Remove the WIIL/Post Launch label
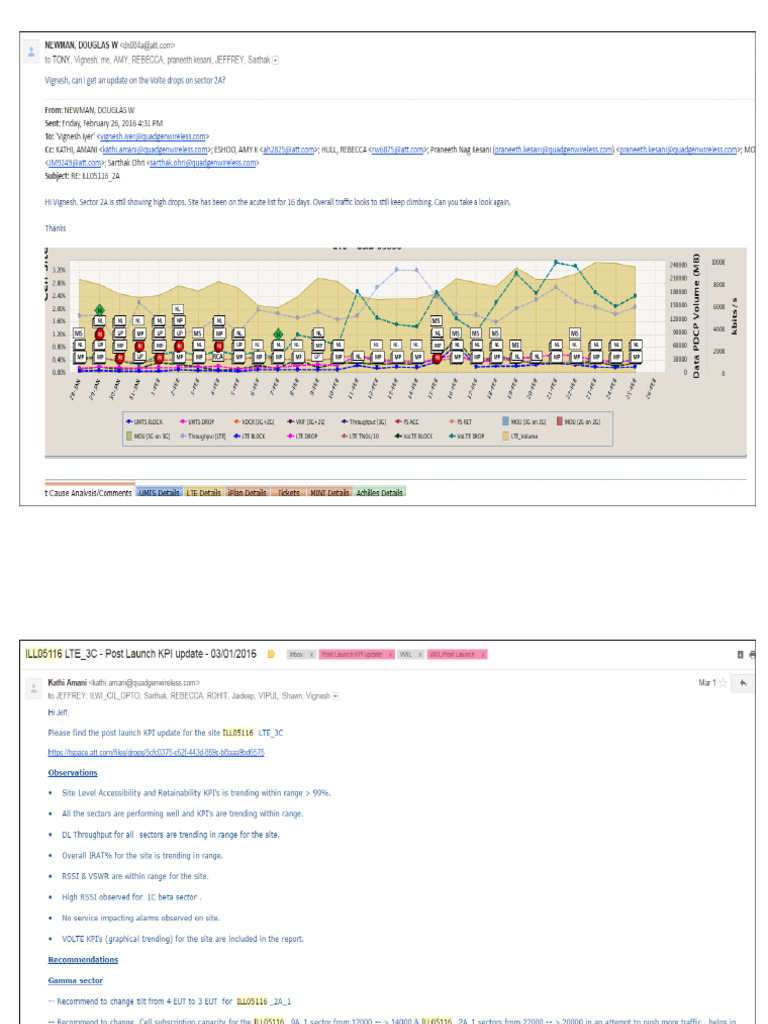Image resolution: width=768 pixels, height=1024 pixels. pyautogui.click(x=483, y=654)
